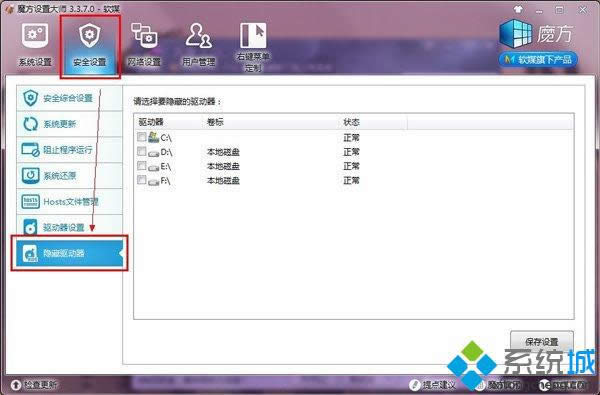Screen dimensions: 600x395
Task: Click the 保存设置 button
Action: pos(542,341)
